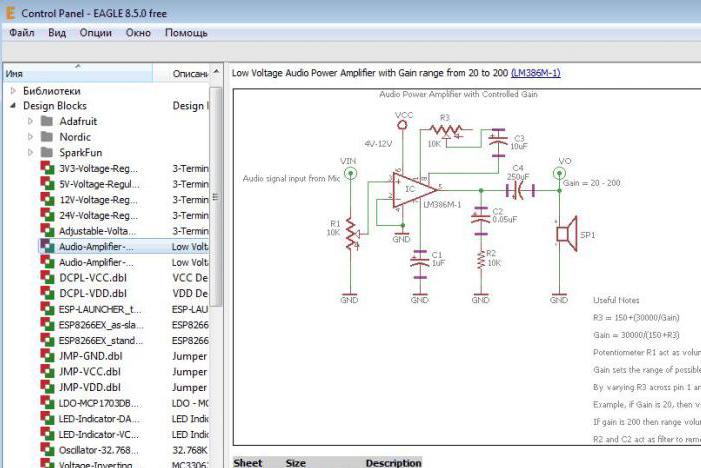Collapse the Design Blocks tree node

tap(13, 106)
